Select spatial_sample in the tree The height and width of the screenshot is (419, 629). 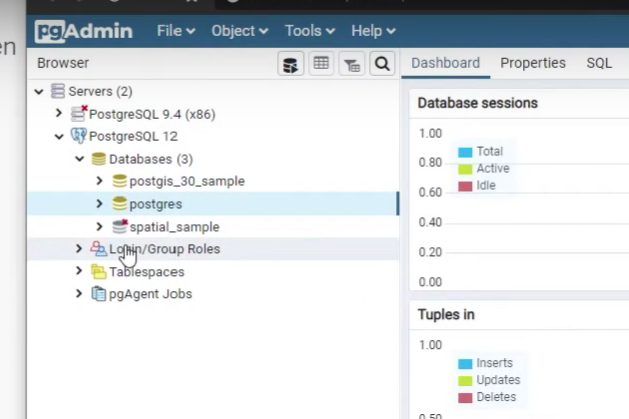[x=174, y=227]
